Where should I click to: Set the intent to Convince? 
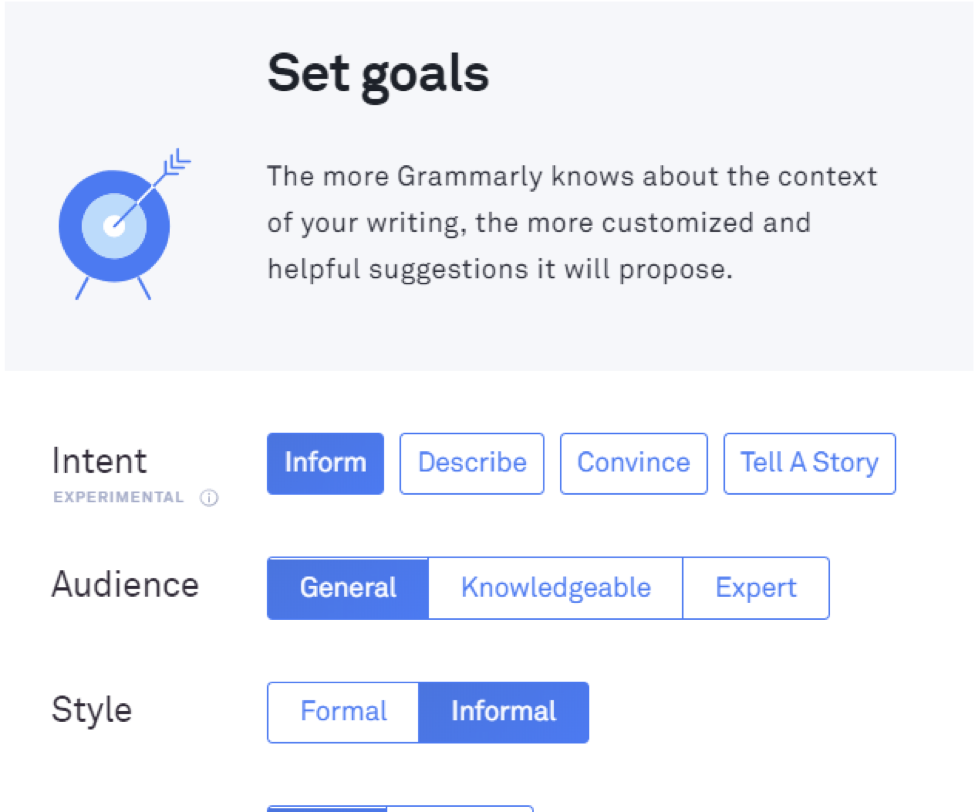[633, 463]
